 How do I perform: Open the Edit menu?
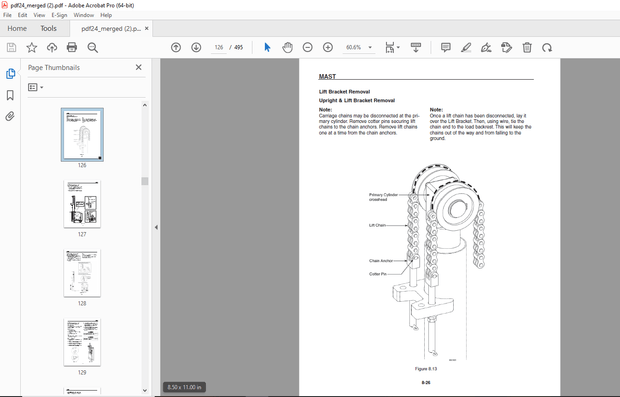pyautogui.click(x=23, y=15)
